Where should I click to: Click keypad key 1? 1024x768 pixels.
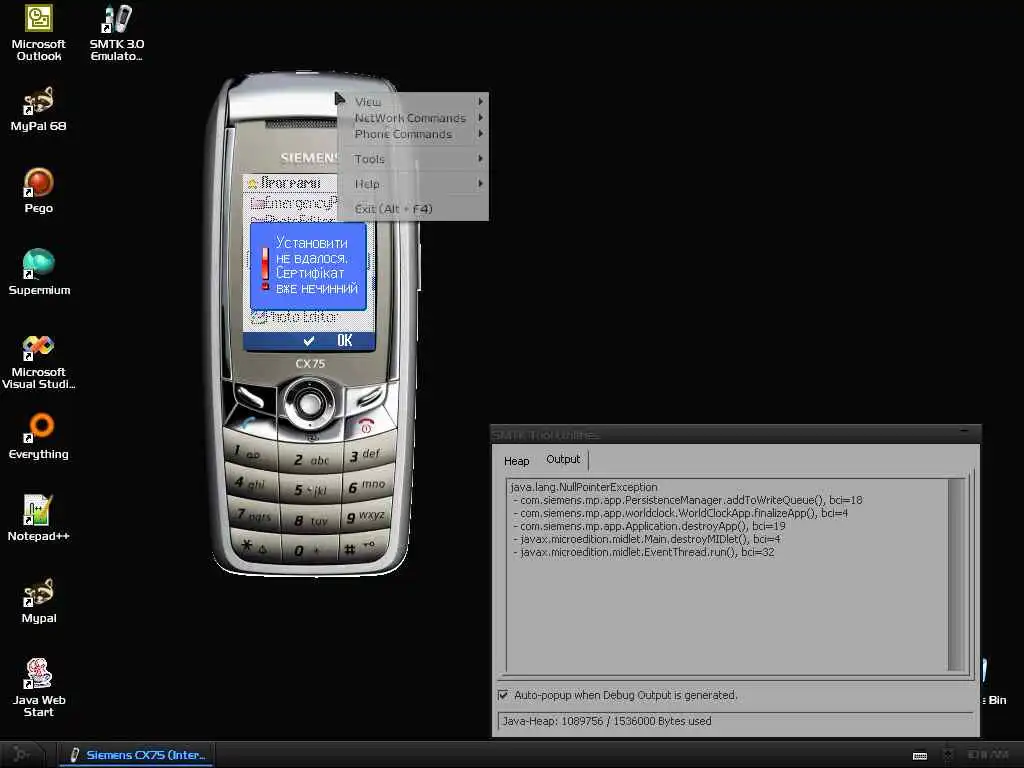tap(250, 451)
